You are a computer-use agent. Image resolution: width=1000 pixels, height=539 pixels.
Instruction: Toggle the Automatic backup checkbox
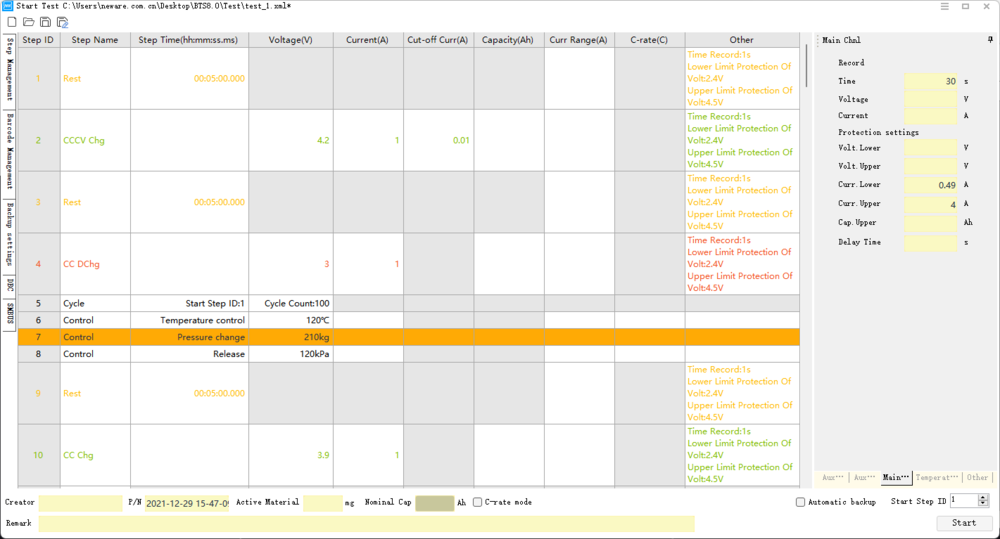[801, 502]
